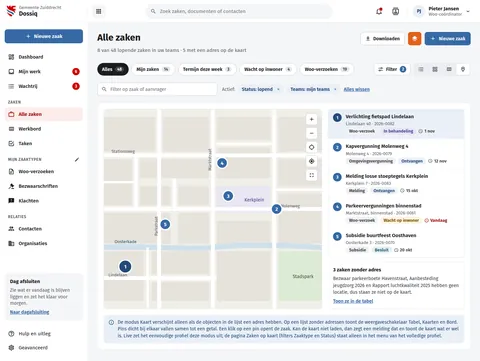The width and height of the screenshot is (480, 361).
Task: Select the Termijn deze week tab
Action: [x=207, y=69]
